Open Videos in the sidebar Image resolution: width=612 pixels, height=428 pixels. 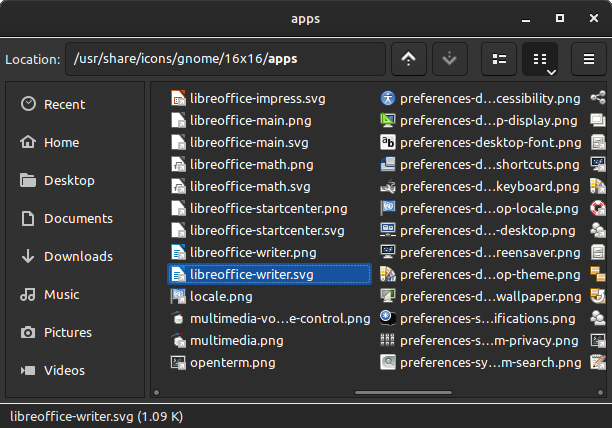[75, 370]
